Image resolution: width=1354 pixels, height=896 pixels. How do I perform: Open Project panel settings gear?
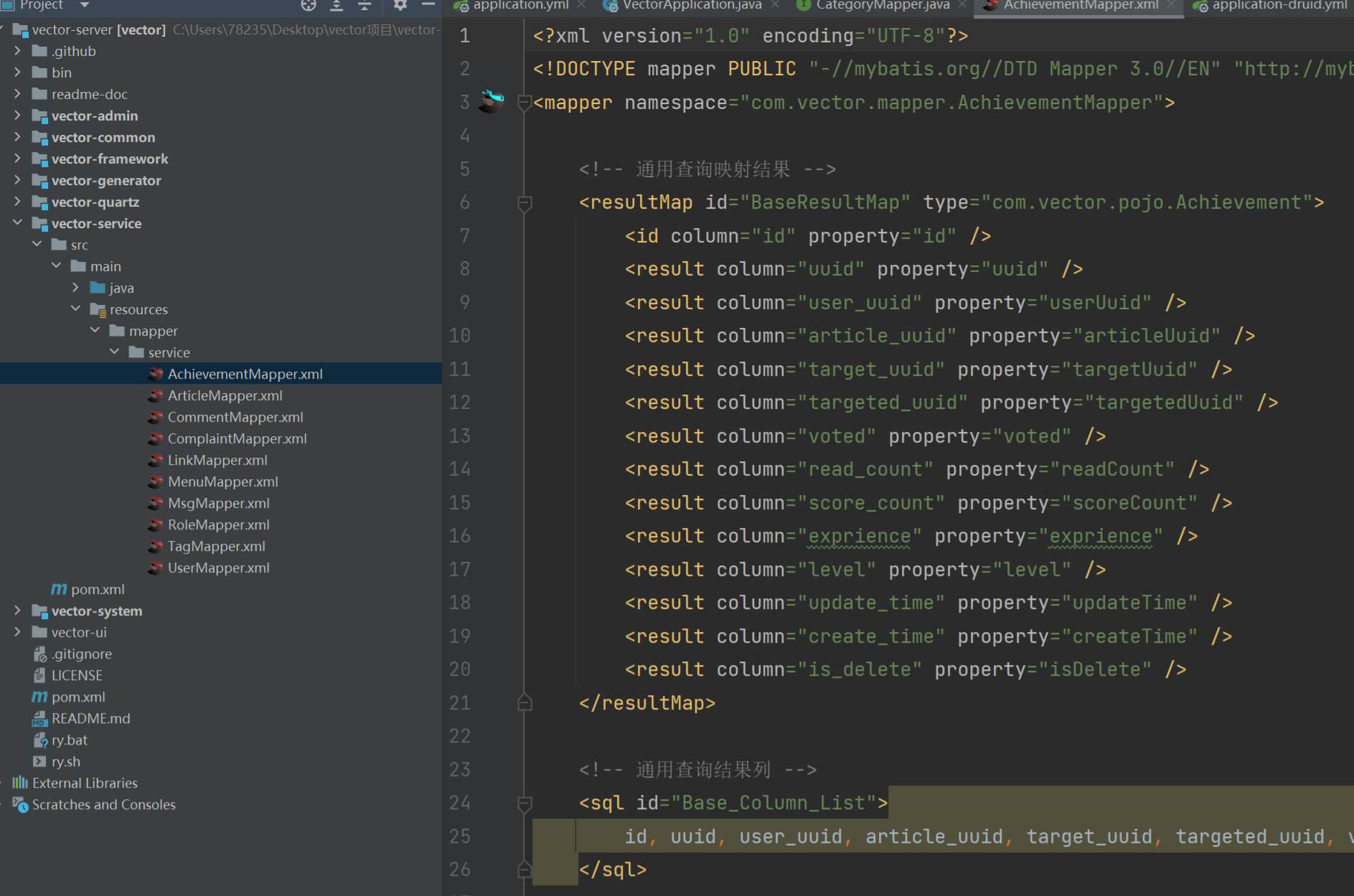tap(400, 5)
